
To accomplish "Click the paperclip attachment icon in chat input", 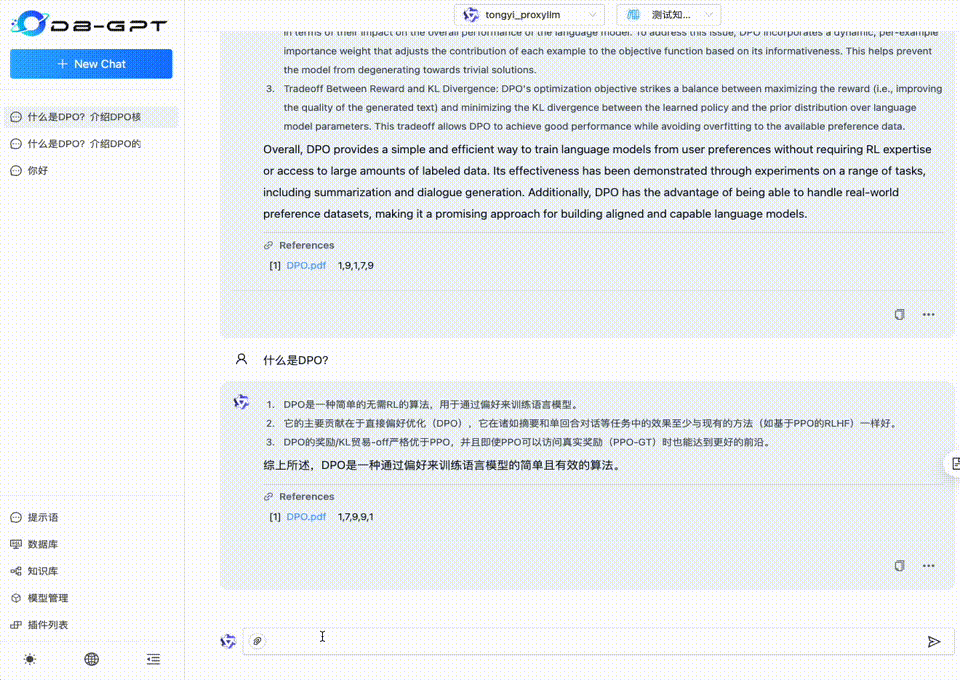I will coord(257,641).
